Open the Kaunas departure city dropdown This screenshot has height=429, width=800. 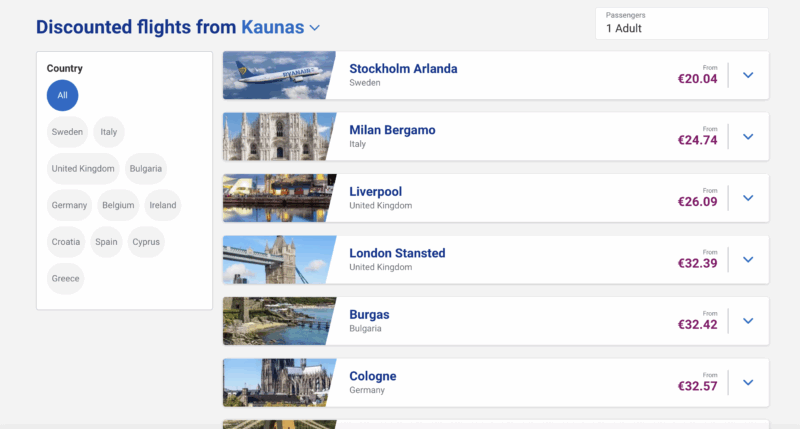(x=315, y=28)
